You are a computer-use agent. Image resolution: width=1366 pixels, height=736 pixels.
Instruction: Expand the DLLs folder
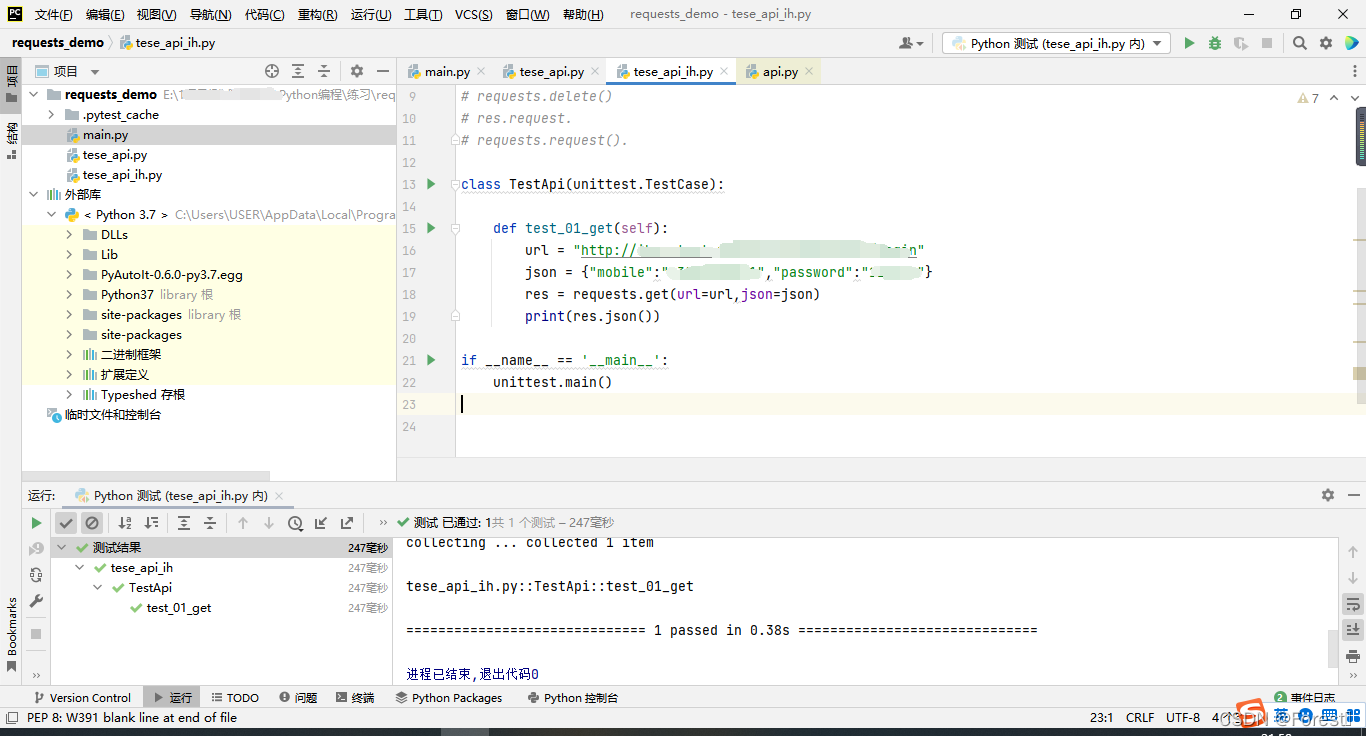(x=69, y=234)
